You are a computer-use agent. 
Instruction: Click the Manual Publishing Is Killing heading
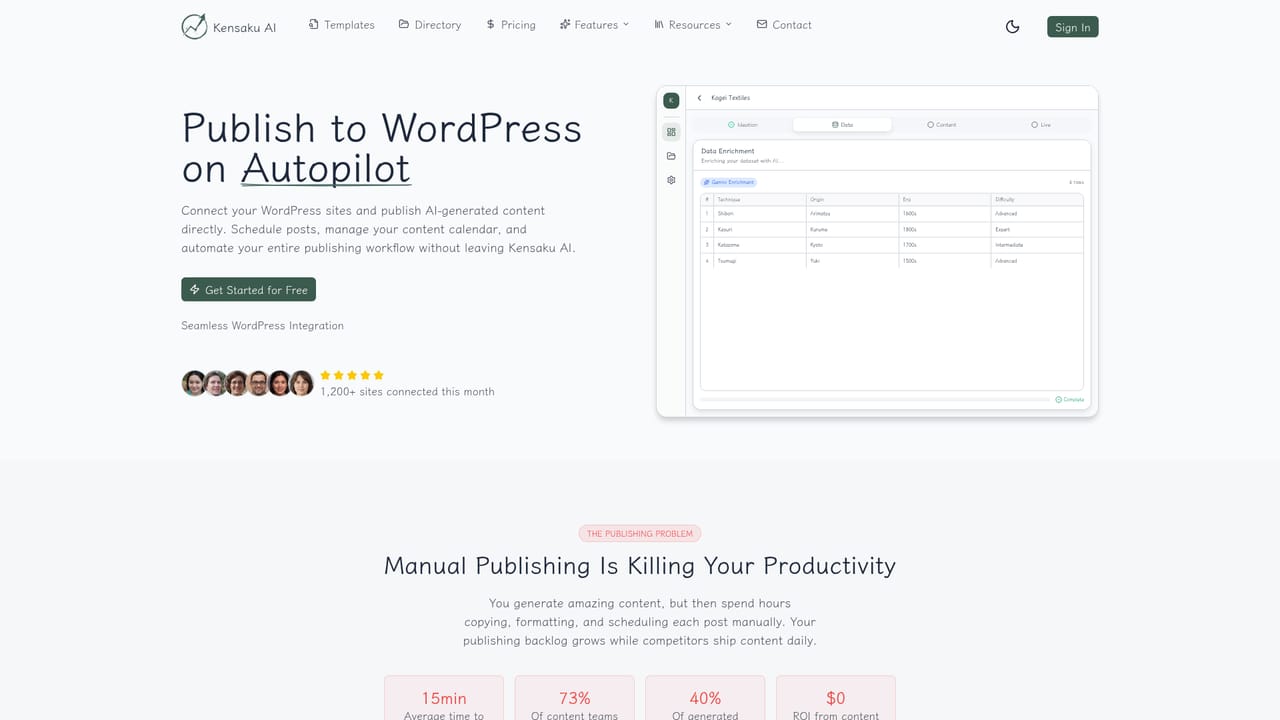pos(640,566)
